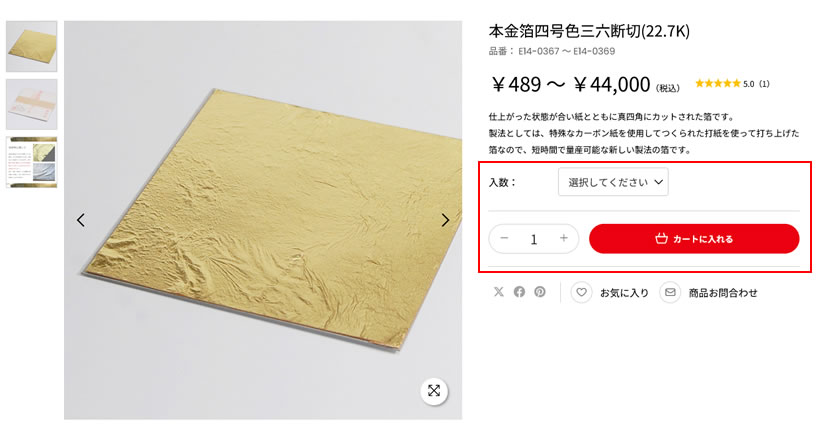Select the second packaging thumbnail

(x=32, y=104)
